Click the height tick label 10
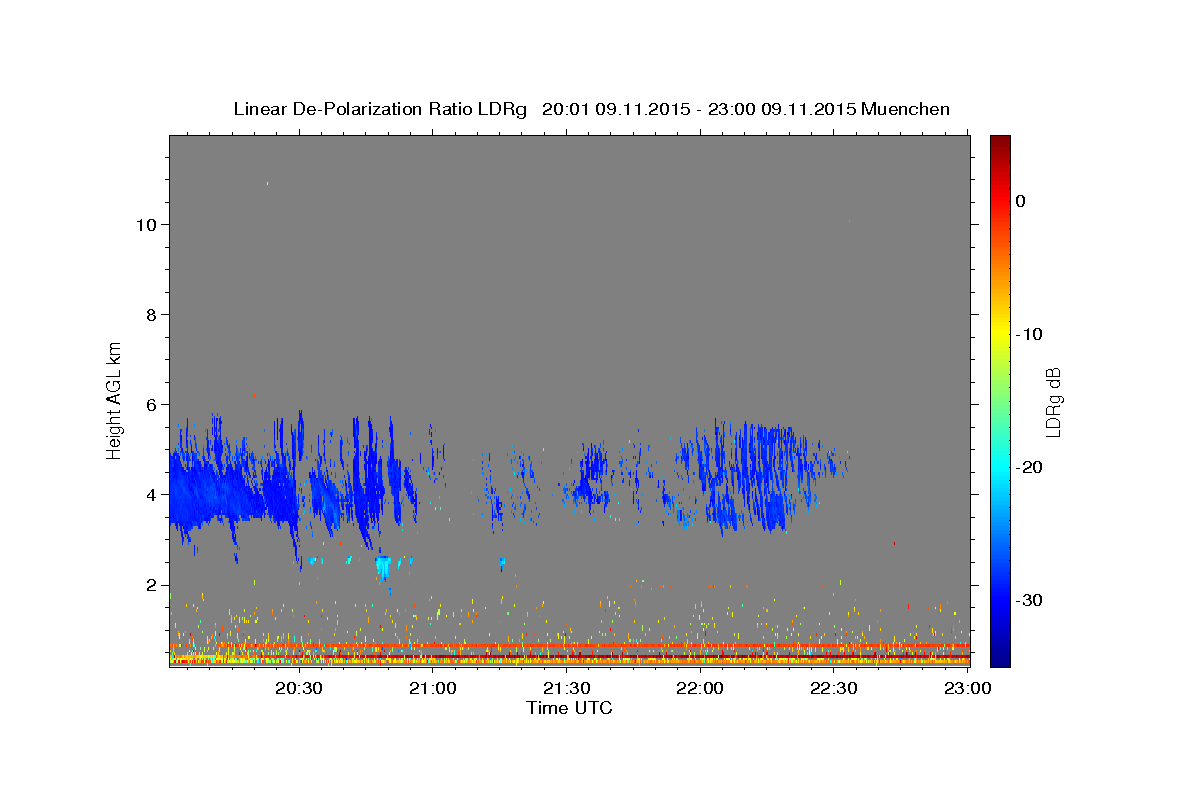Screen dimensions: 1200x800 coord(145,224)
